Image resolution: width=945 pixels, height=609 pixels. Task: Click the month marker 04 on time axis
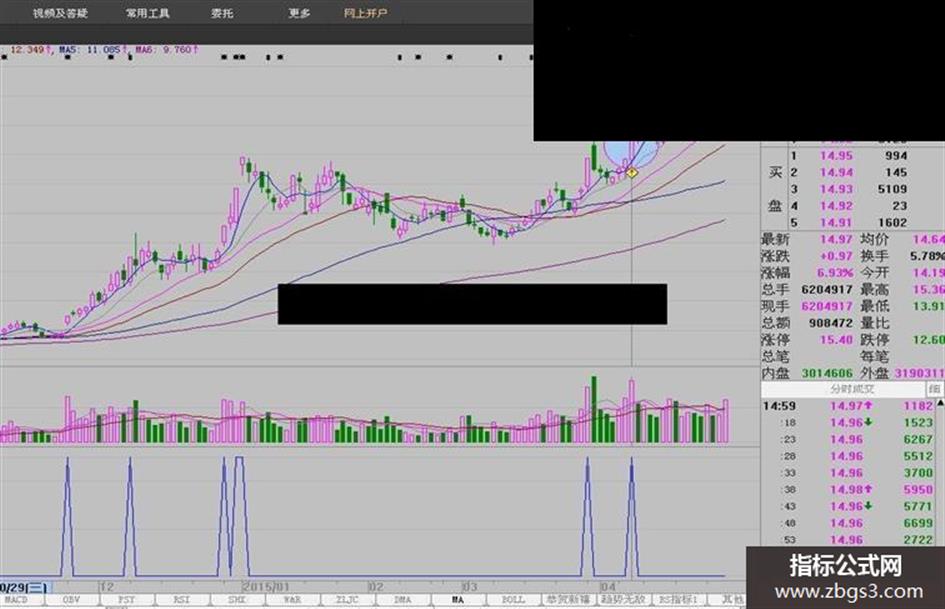(608, 587)
